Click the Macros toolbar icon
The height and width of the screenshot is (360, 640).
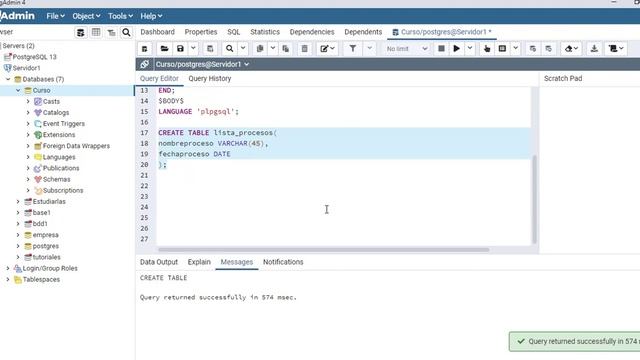[616, 49]
